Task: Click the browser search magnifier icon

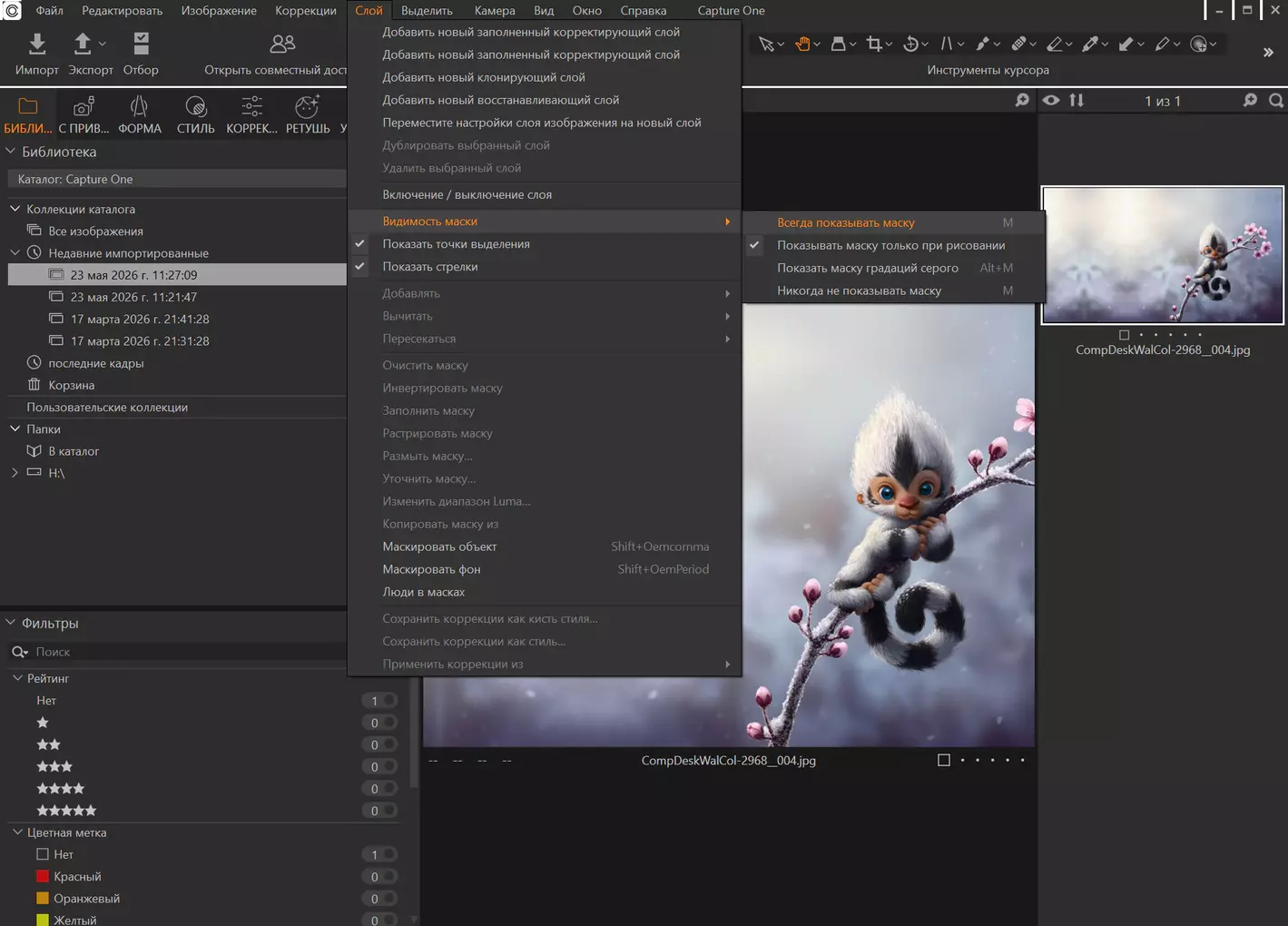Action: pyautogui.click(x=1275, y=100)
